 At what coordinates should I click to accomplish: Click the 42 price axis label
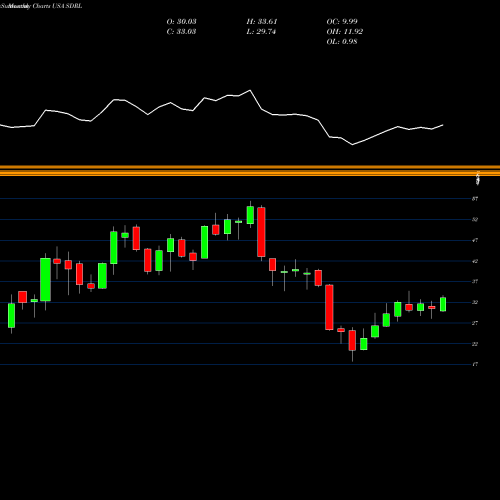(x=475, y=261)
